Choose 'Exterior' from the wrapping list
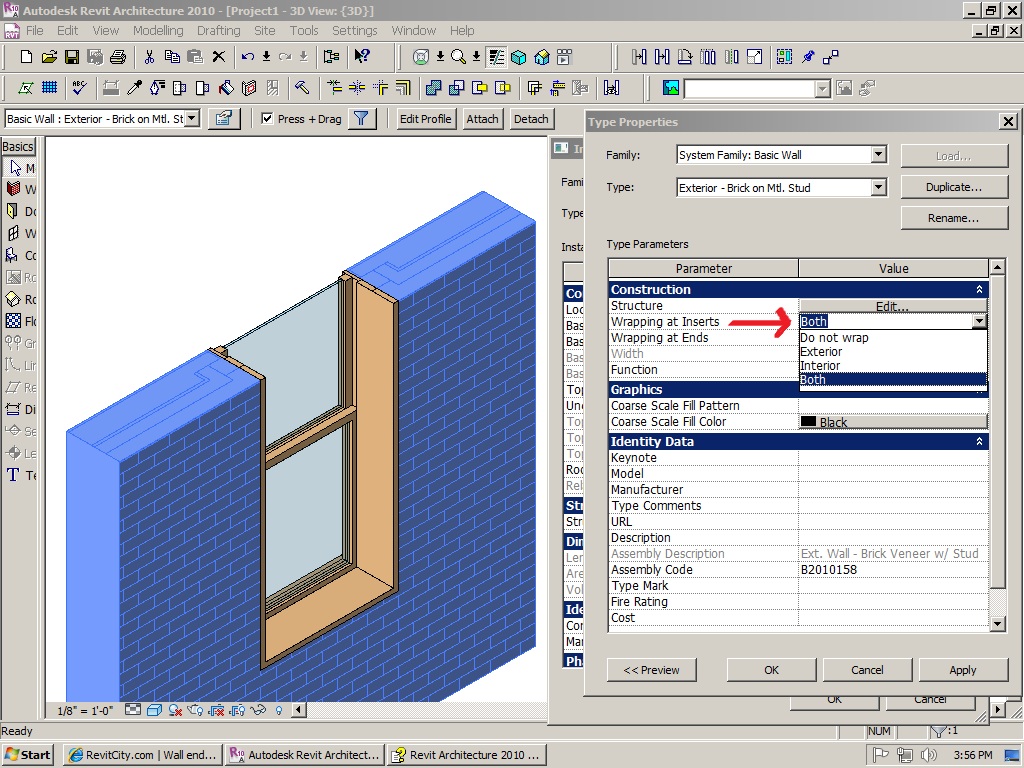 pyautogui.click(x=821, y=352)
